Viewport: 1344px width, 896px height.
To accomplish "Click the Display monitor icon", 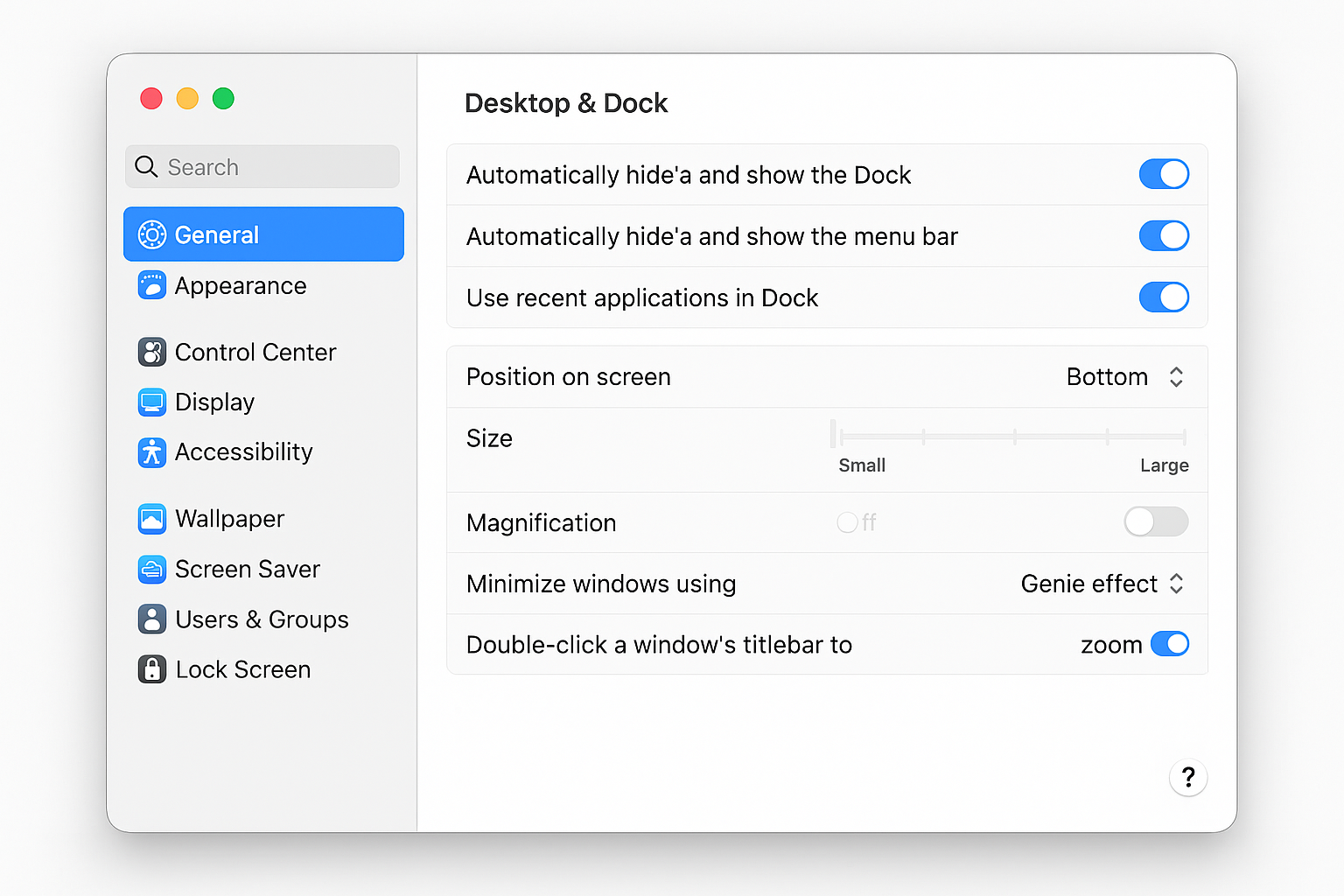I will (x=151, y=402).
